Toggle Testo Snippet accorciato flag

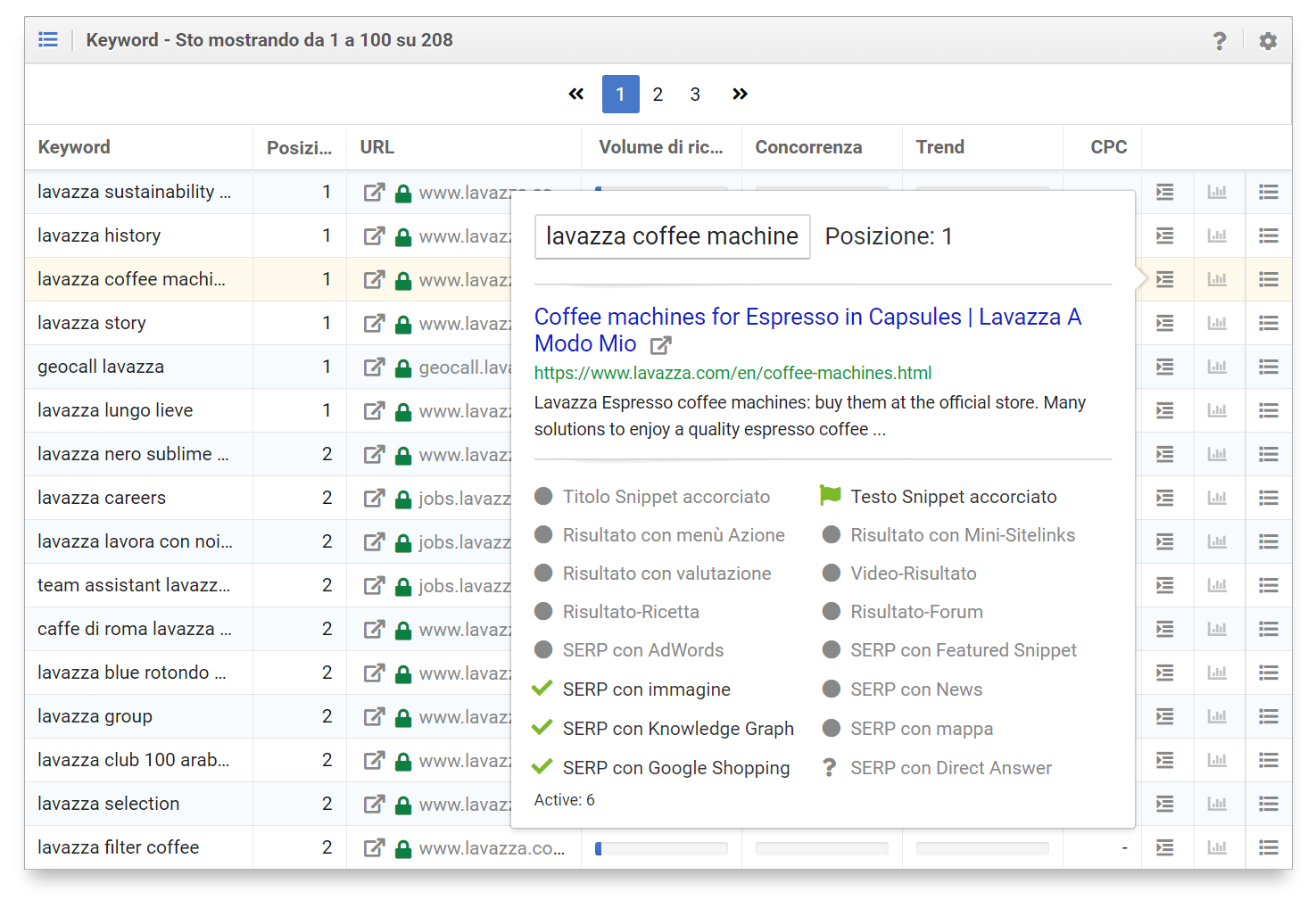click(x=831, y=496)
